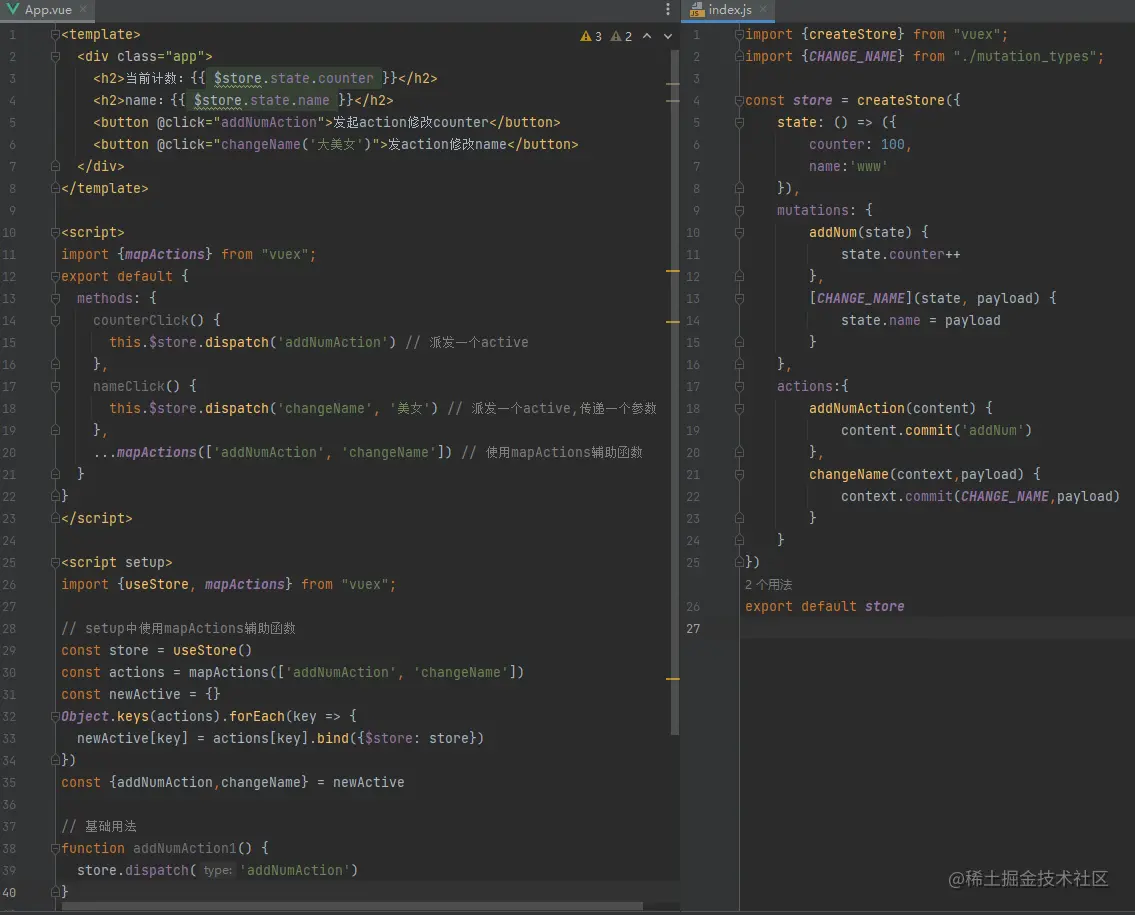Click useStore in script setup import

(x=156, y=584)
